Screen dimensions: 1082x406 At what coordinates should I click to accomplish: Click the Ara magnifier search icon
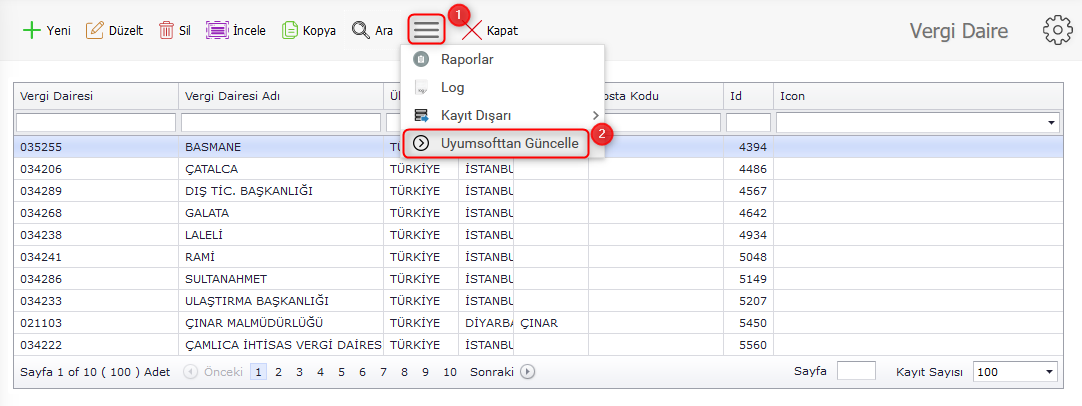click(361, 30)
